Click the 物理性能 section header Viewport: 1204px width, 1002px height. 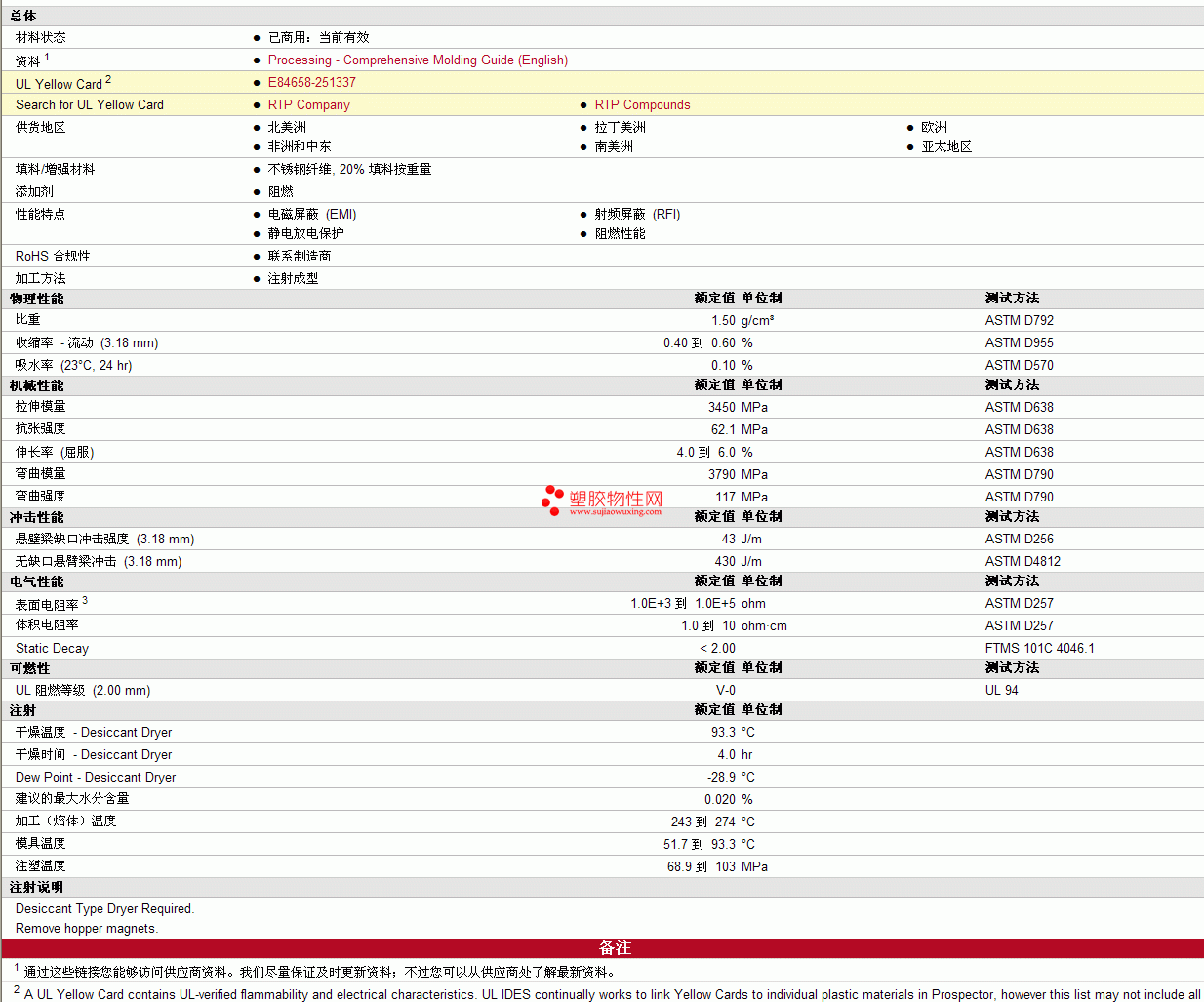pos(37,299)
